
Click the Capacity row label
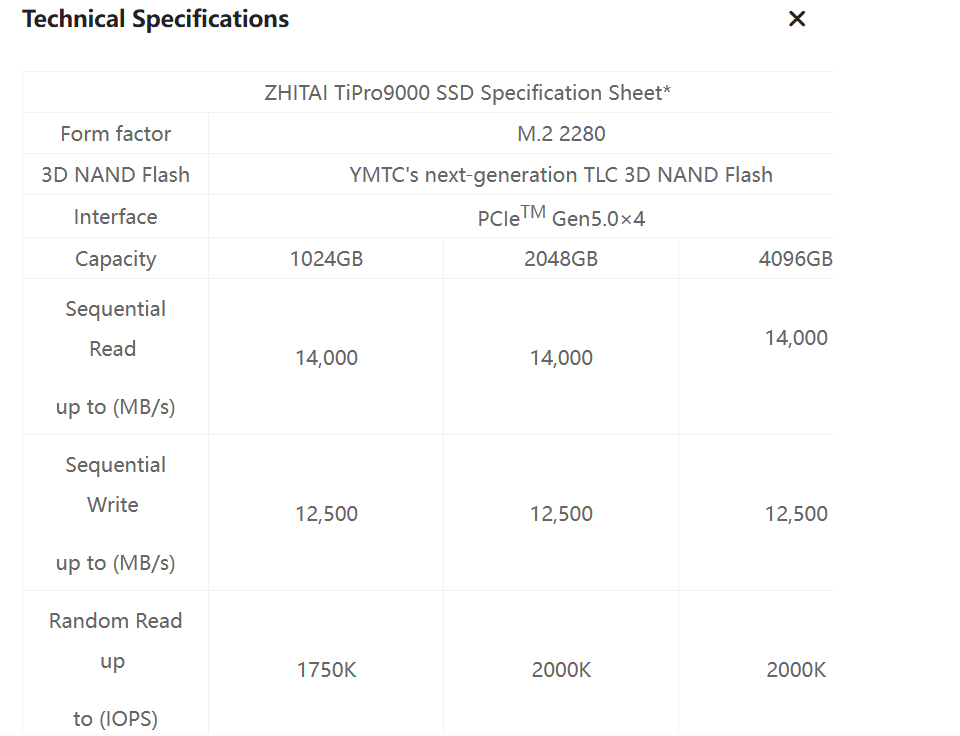click(115, 259)
